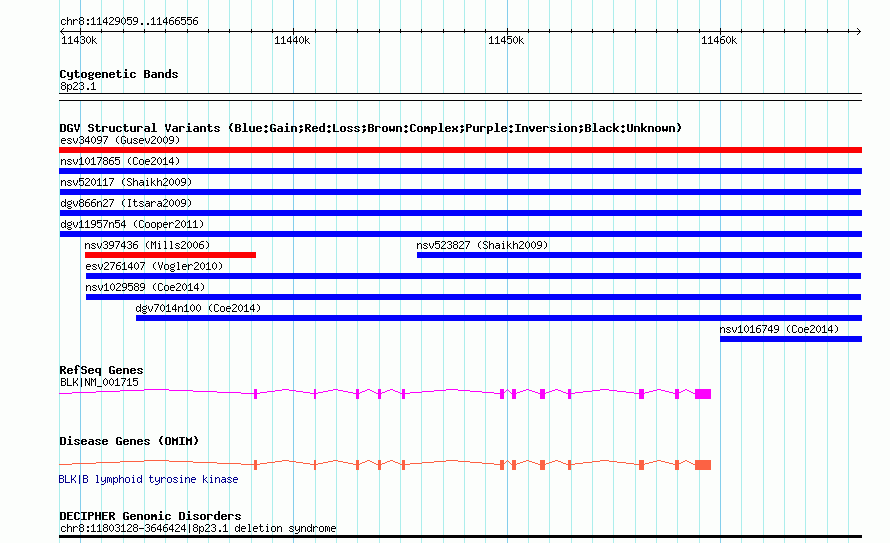Click the nsv397436 (Mills2006) red bar
Screen dimensions: 890x543
[x=170, y=255]
